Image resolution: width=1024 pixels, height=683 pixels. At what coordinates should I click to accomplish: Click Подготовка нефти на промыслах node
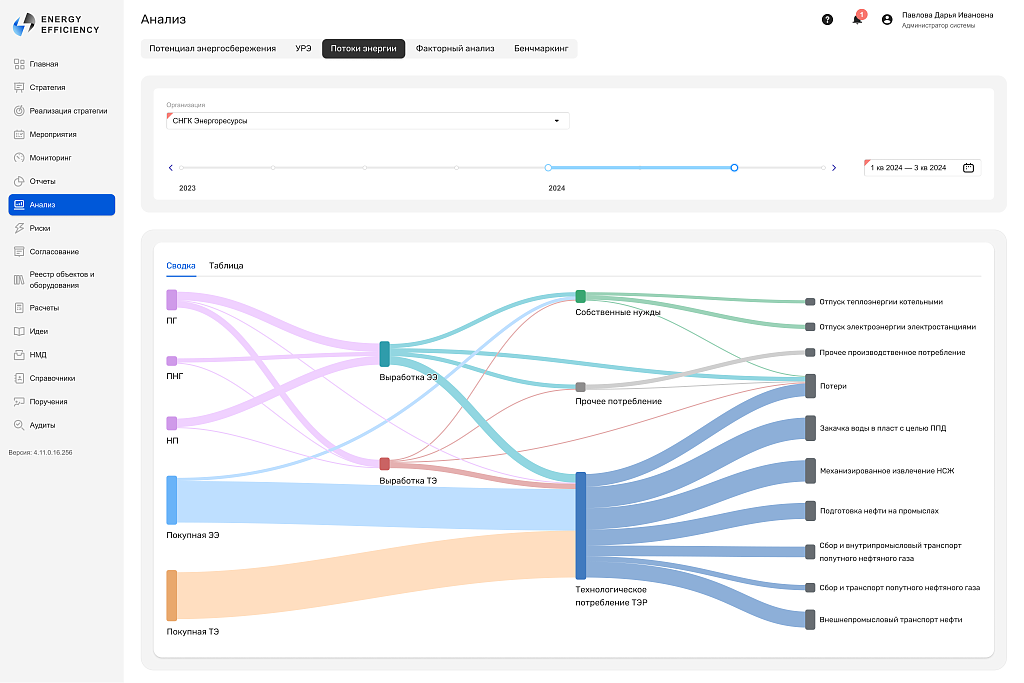(x=810, y=511)
